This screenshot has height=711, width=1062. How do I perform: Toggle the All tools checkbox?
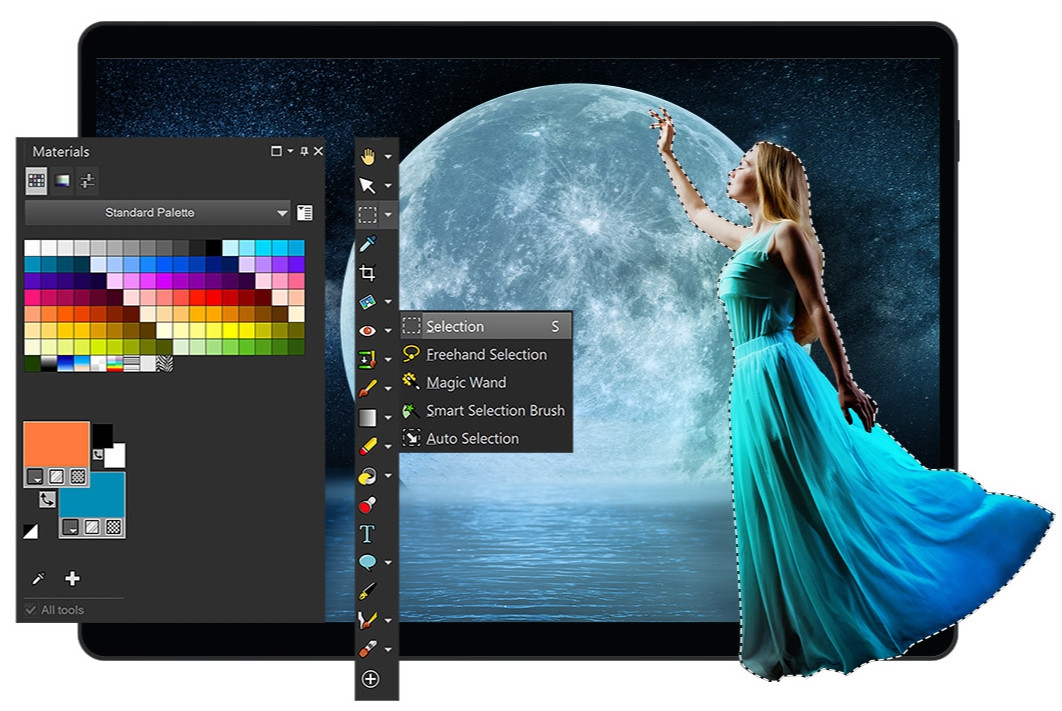(x=30, y=610)
